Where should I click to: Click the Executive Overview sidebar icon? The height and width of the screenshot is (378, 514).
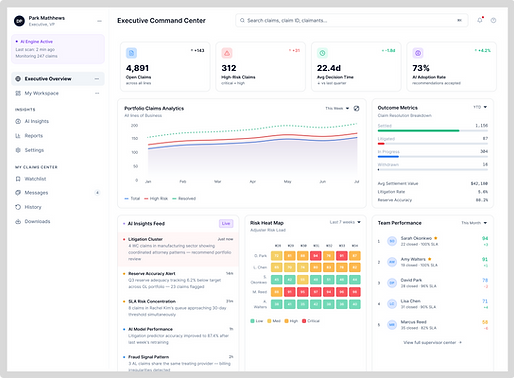[18, 79]
